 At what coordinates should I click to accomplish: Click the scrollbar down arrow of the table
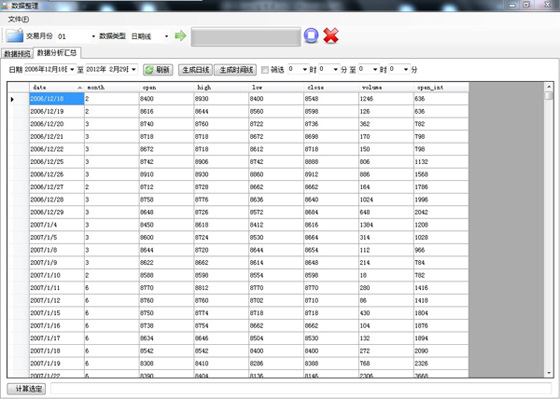click(x=549, y=373)
